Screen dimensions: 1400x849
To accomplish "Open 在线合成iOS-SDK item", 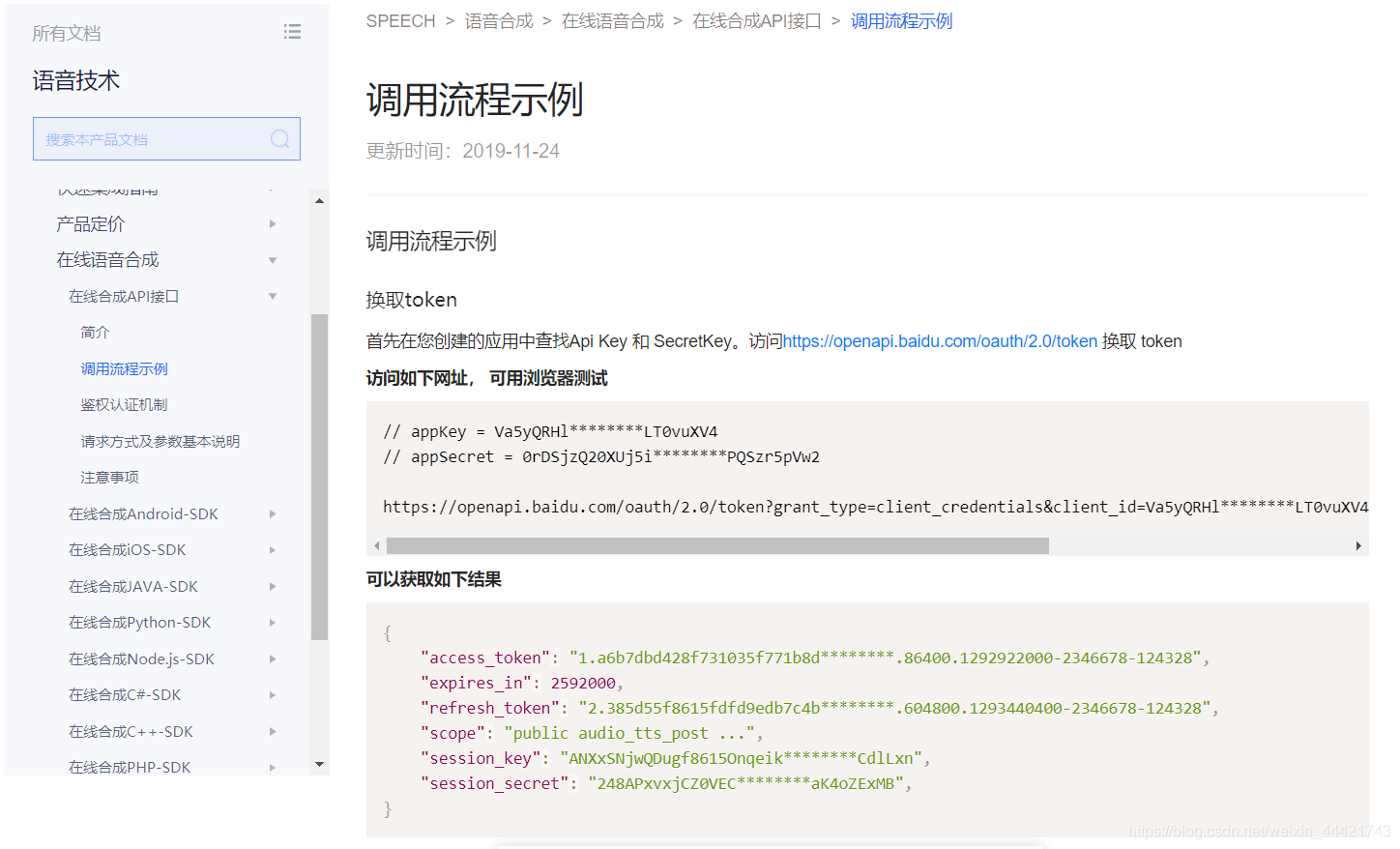I will click(x=127, y=550).
